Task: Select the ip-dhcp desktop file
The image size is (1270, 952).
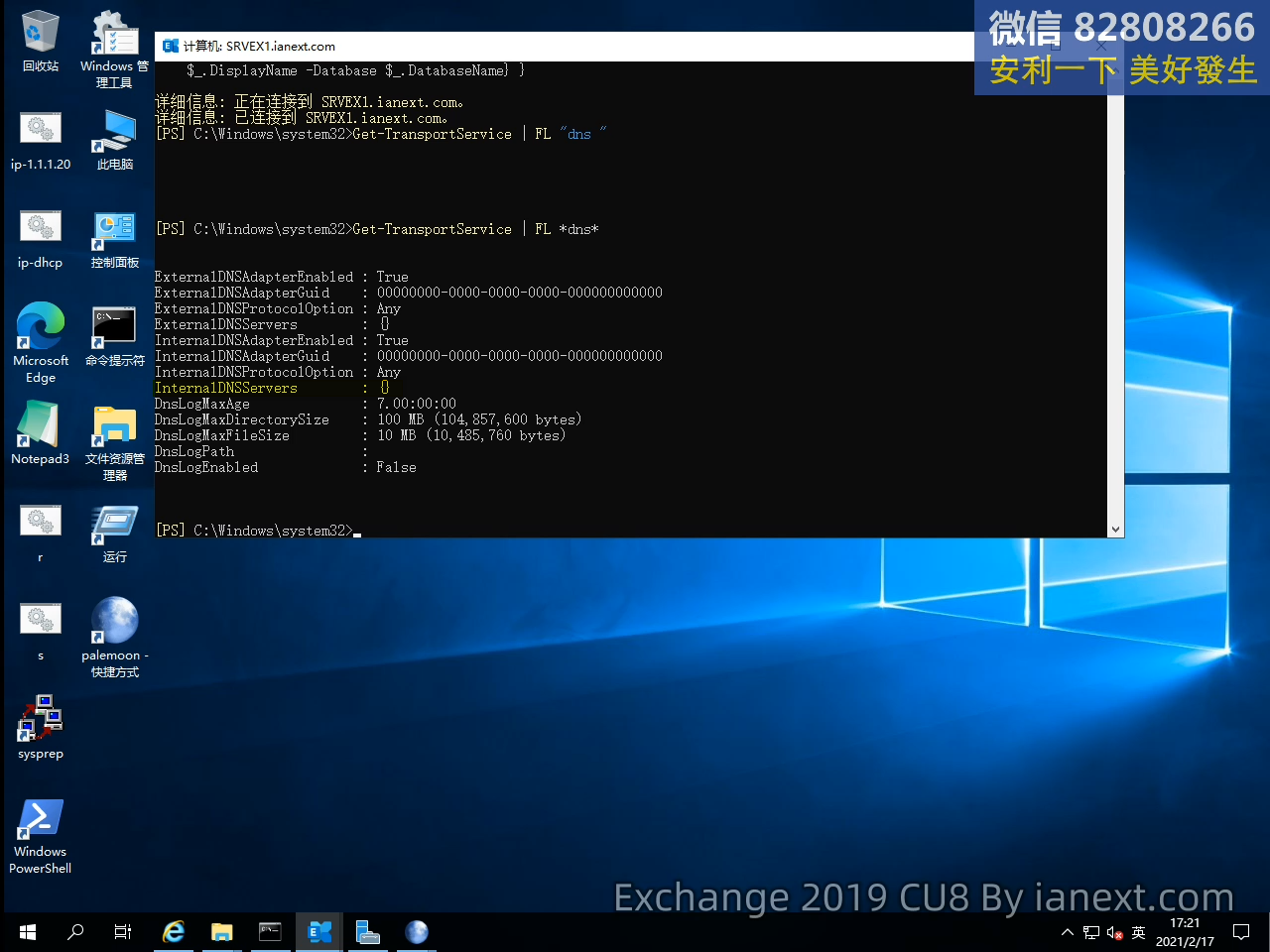Action: click(40, 238)
